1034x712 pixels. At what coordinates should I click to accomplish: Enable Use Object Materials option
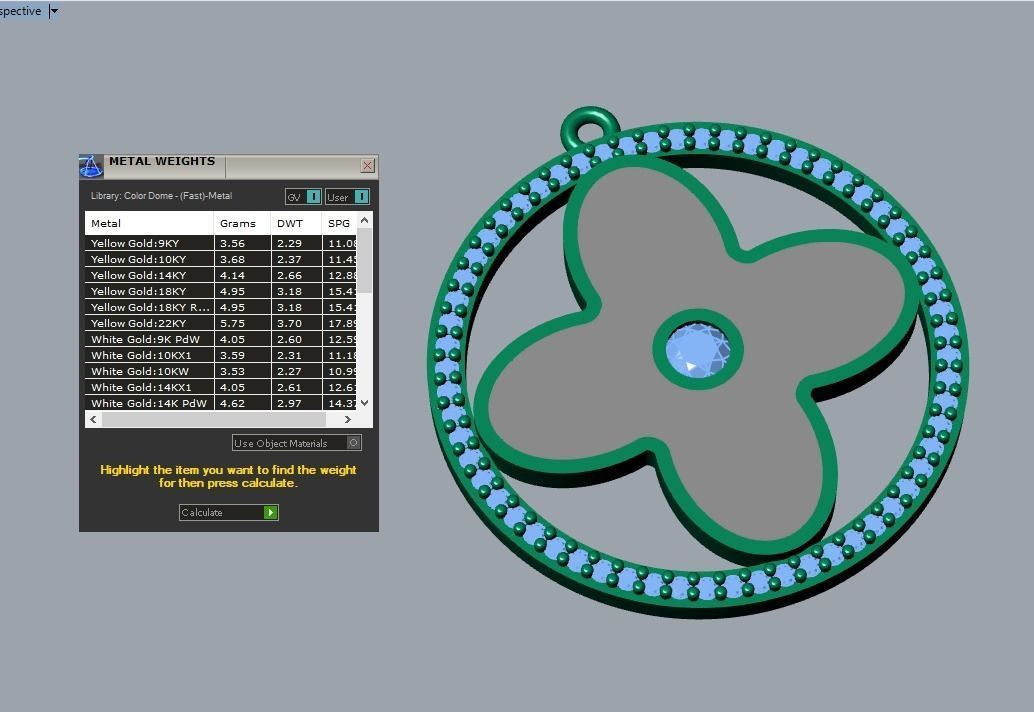point(297,443)
